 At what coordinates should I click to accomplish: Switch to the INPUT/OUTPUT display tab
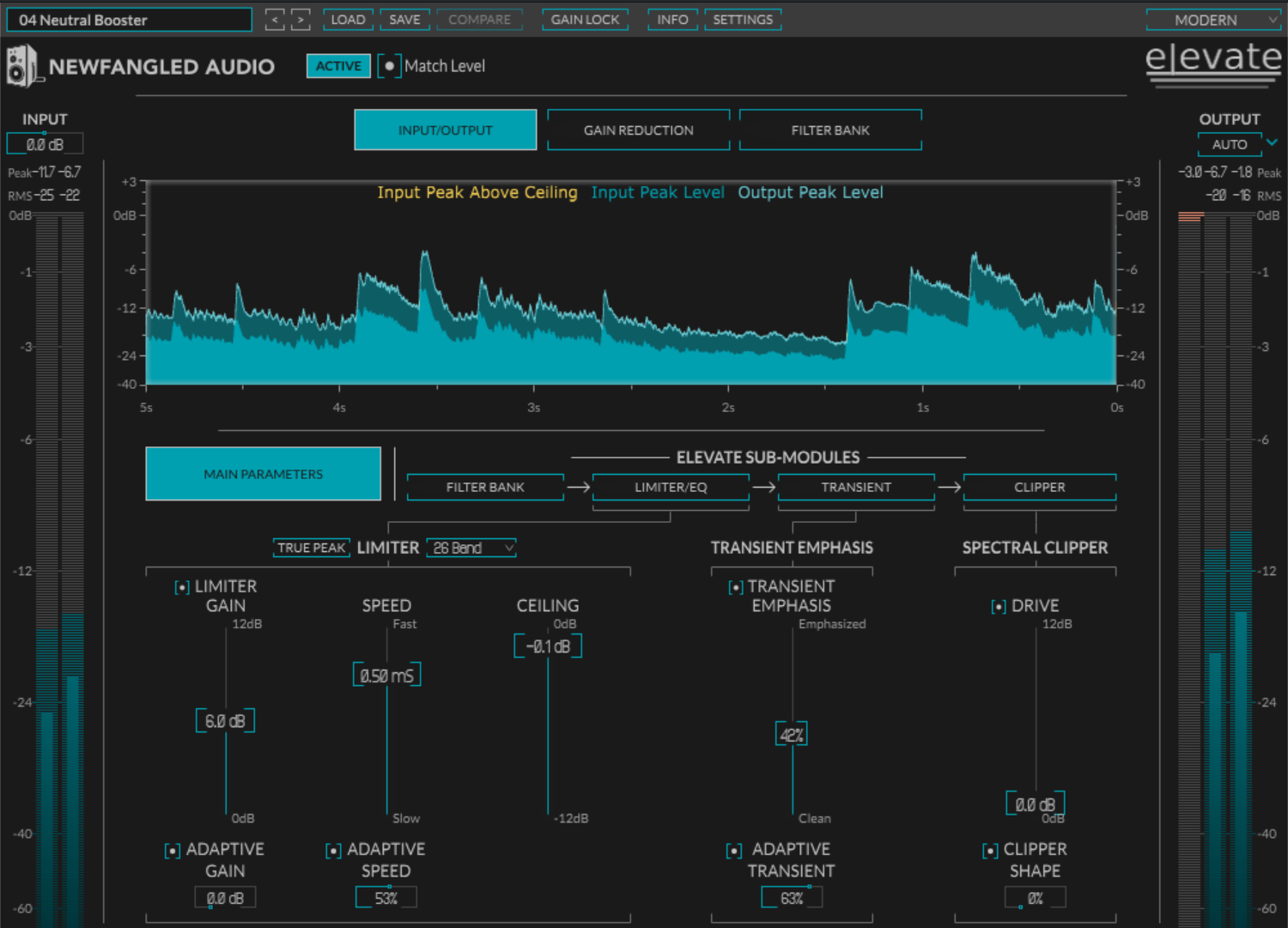point(446,130)
